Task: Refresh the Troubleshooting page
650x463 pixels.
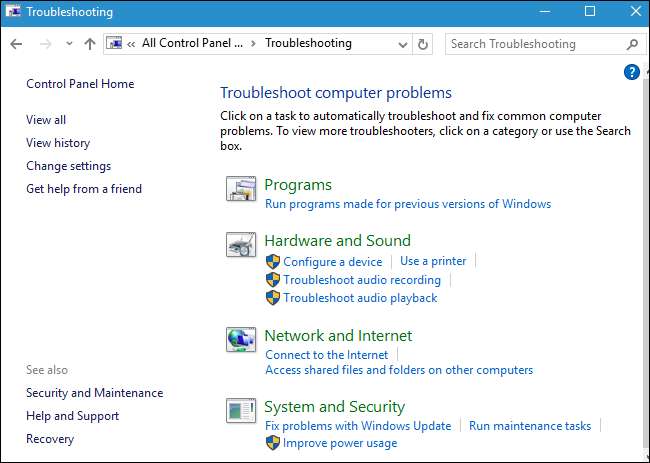Action: coord(422,44)
